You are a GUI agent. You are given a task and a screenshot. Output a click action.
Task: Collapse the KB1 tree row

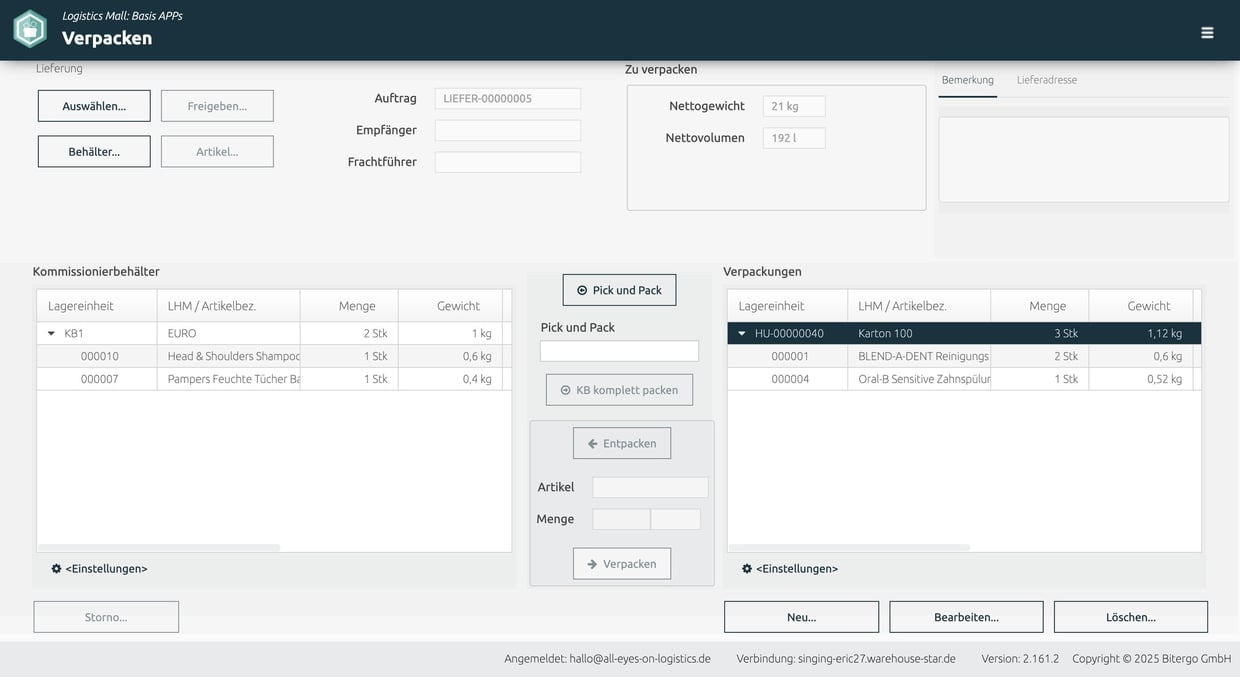[51, 333]
